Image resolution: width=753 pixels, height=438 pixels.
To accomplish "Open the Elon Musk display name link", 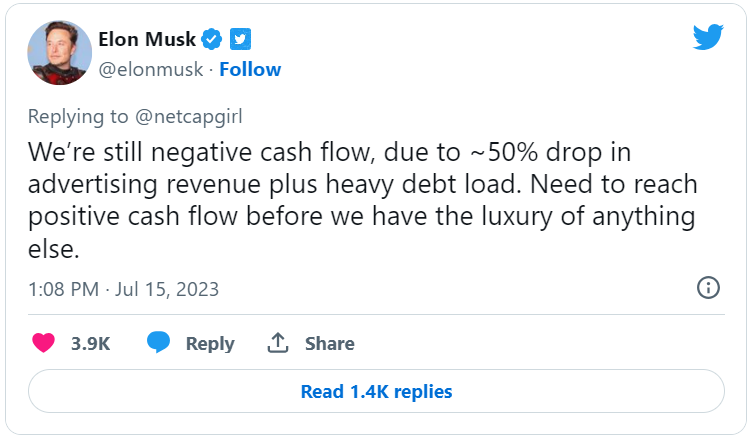I will pos(147,39).
